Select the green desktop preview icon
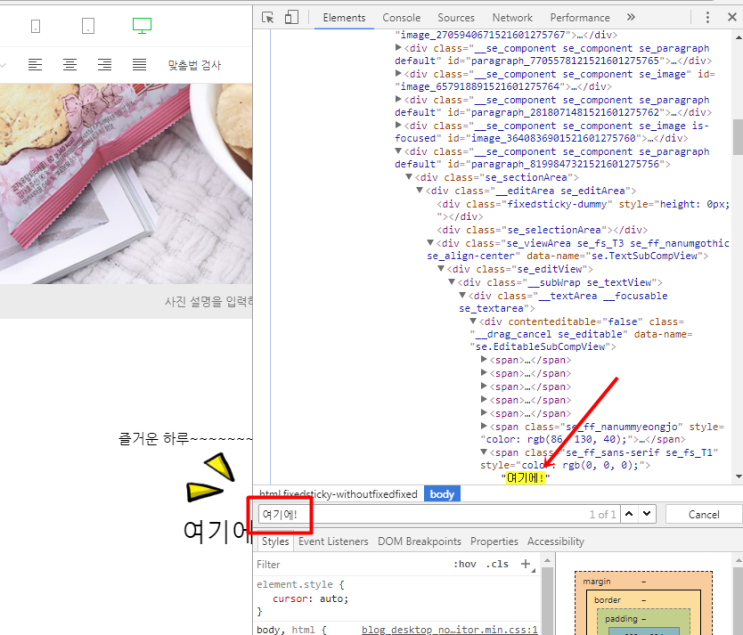 click(142, 26)
